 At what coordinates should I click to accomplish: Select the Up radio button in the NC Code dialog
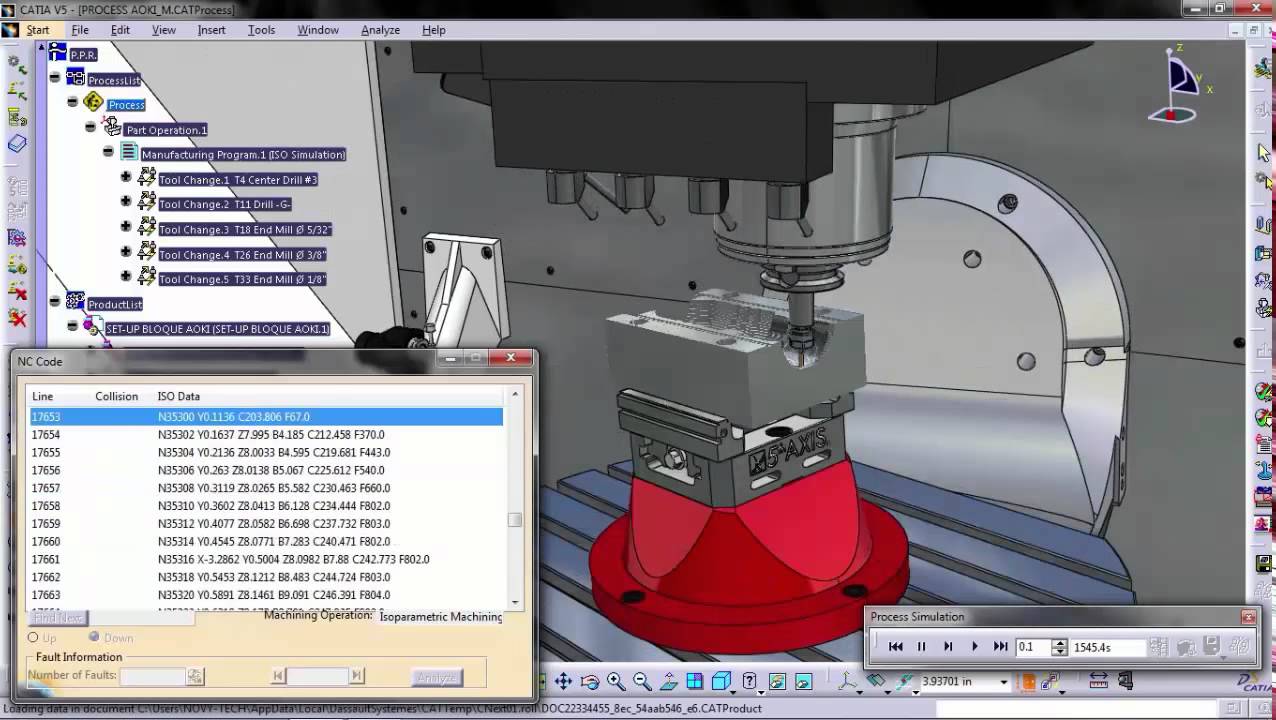[x=33, y=637]
